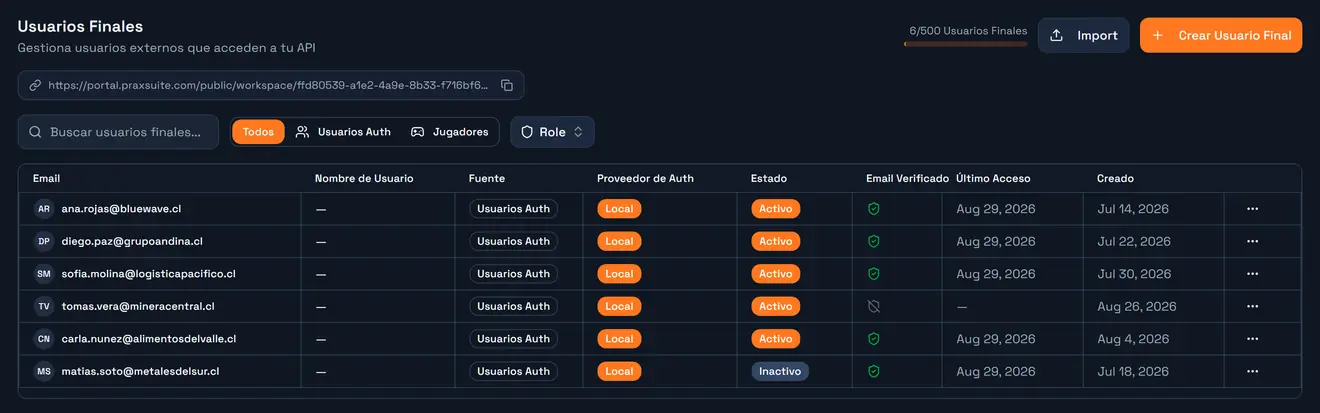Click created date Jul 30, 2026
Image resolution: width=1320 pixels, height=413 pixels.
[1134, 274]
